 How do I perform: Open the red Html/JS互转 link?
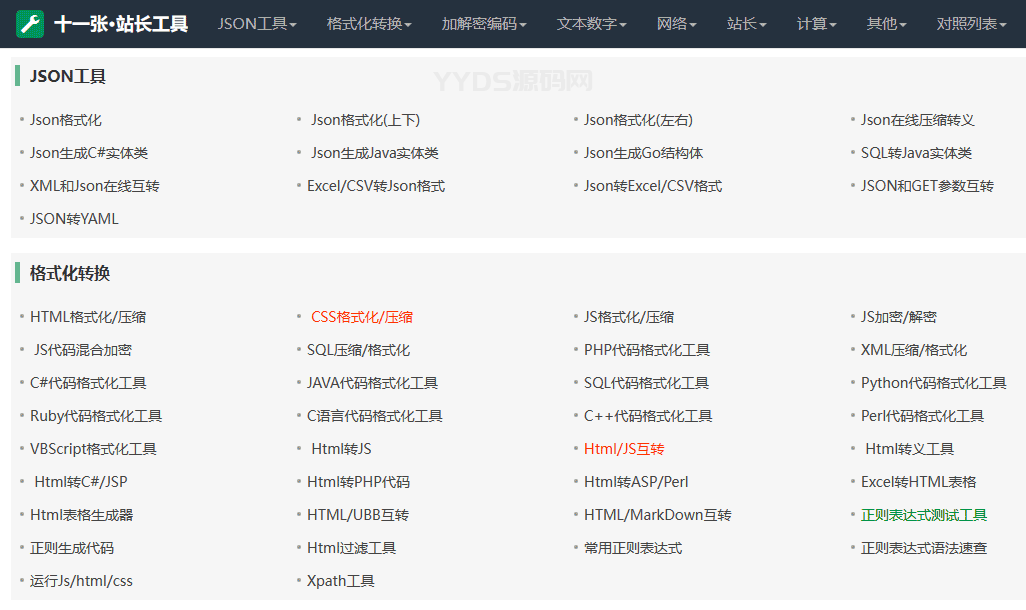[624, 449]
